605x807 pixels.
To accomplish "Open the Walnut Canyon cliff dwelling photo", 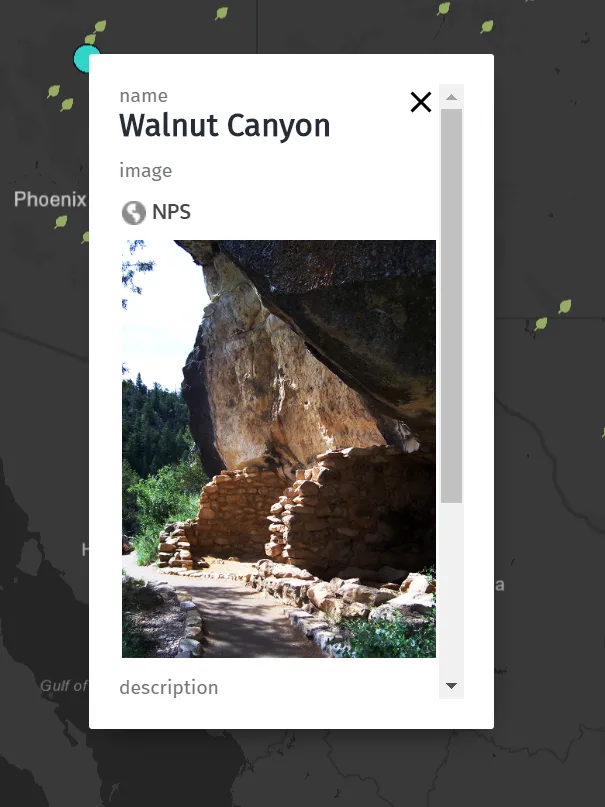I will coord(279,449).
